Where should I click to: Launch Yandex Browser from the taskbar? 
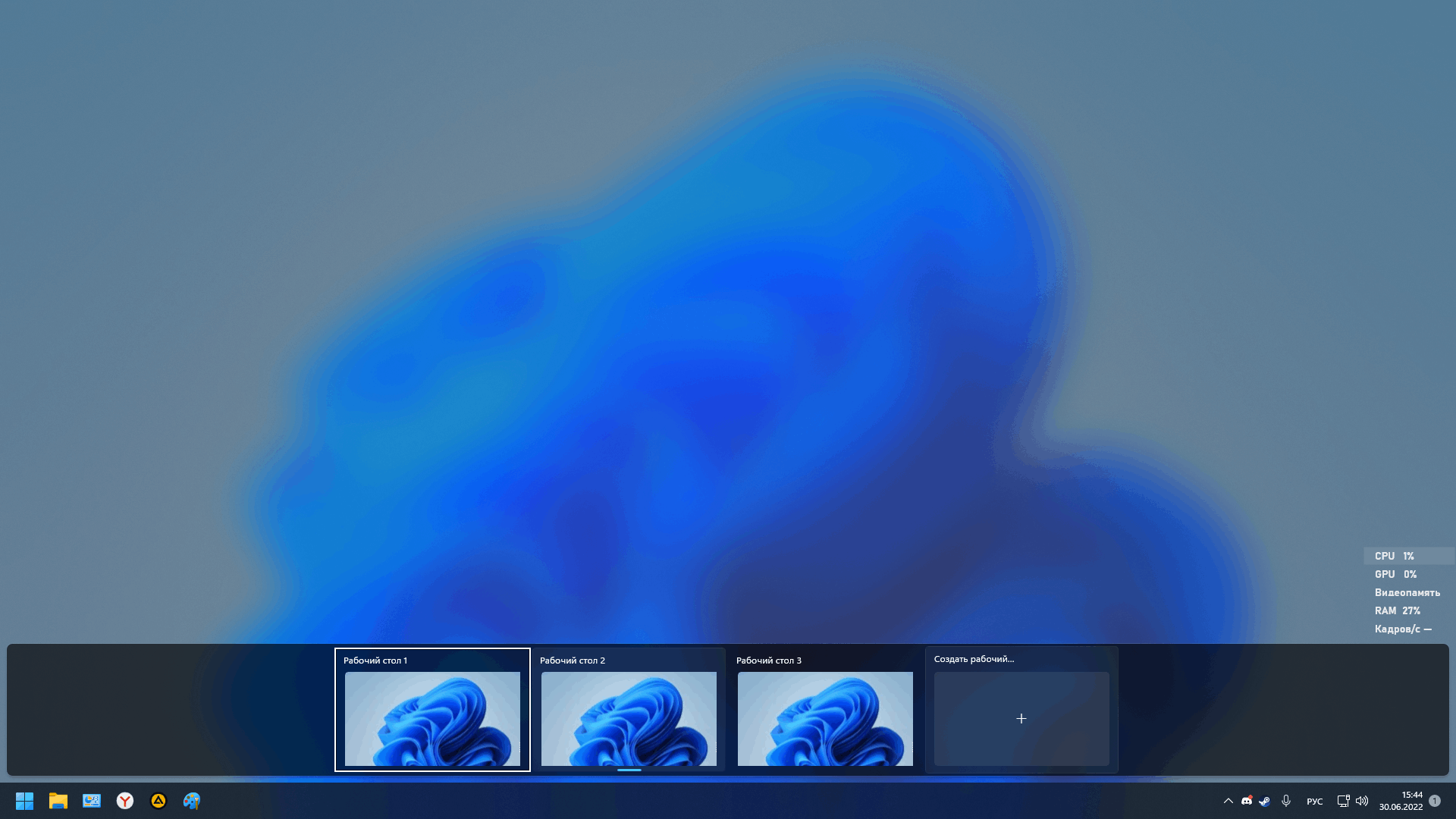[x=125, y=801]
